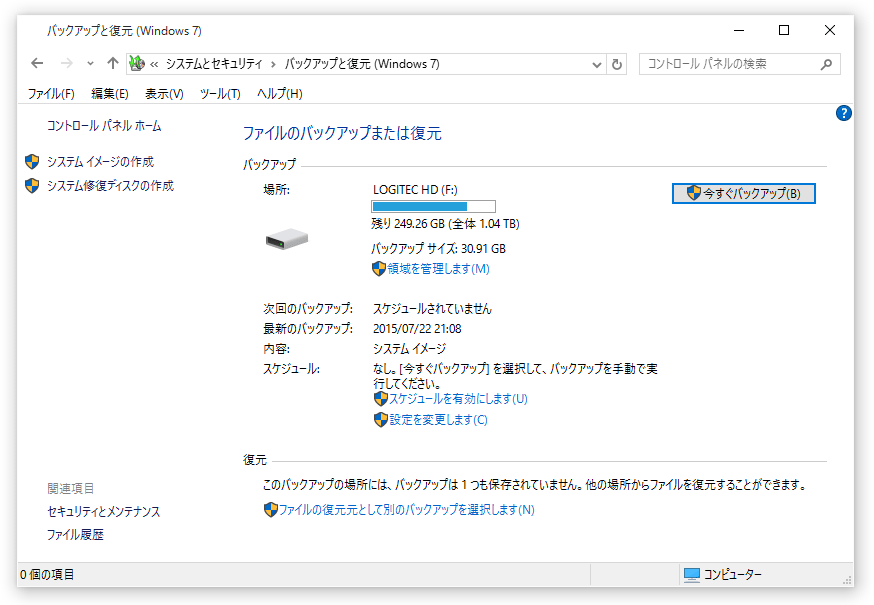Click shield icon beside スケジュールを有効にします
The height and width of the screenshot is (605, 874).
tap(381, 399)
